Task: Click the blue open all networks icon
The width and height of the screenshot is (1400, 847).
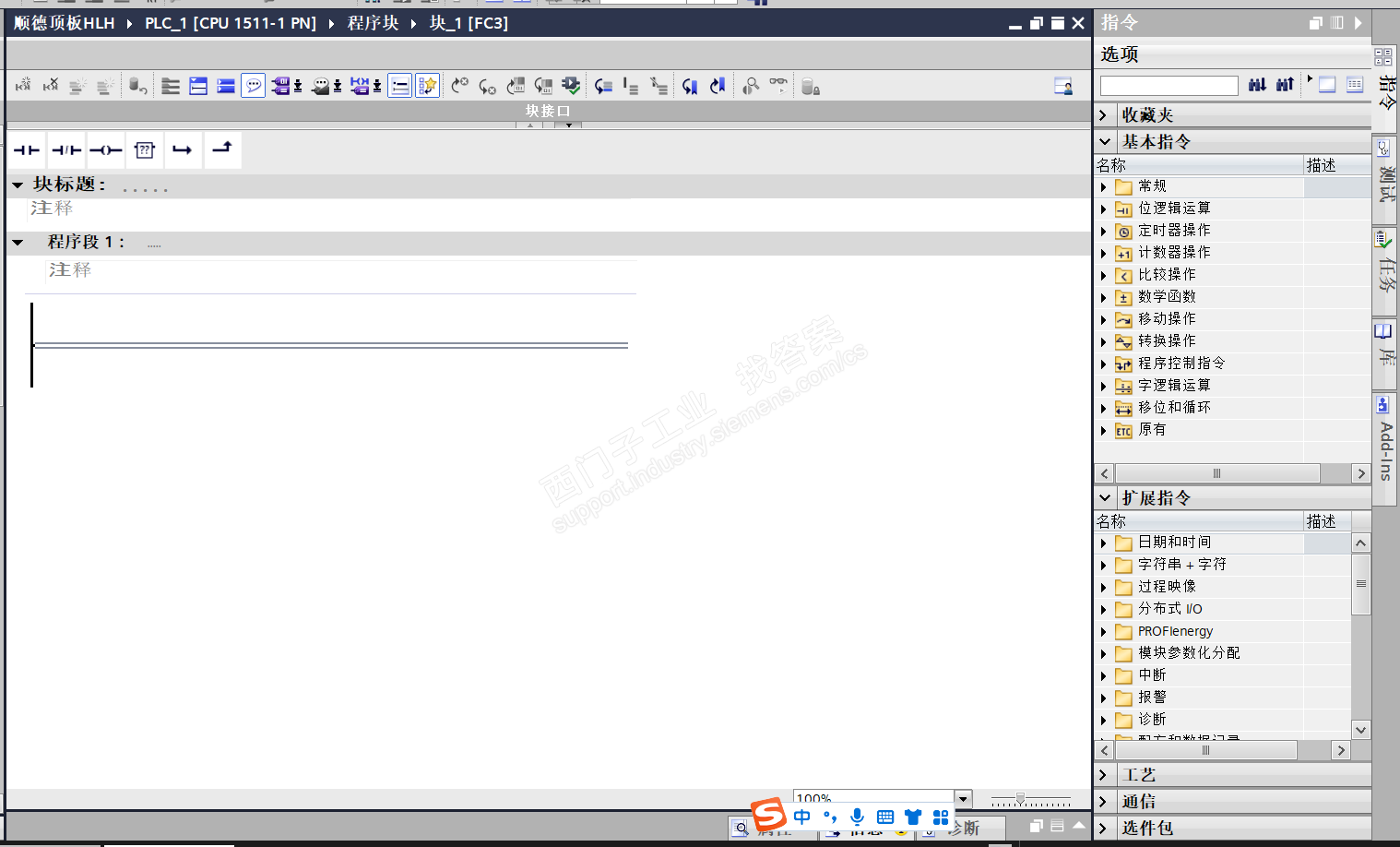Action: point(198,86)
